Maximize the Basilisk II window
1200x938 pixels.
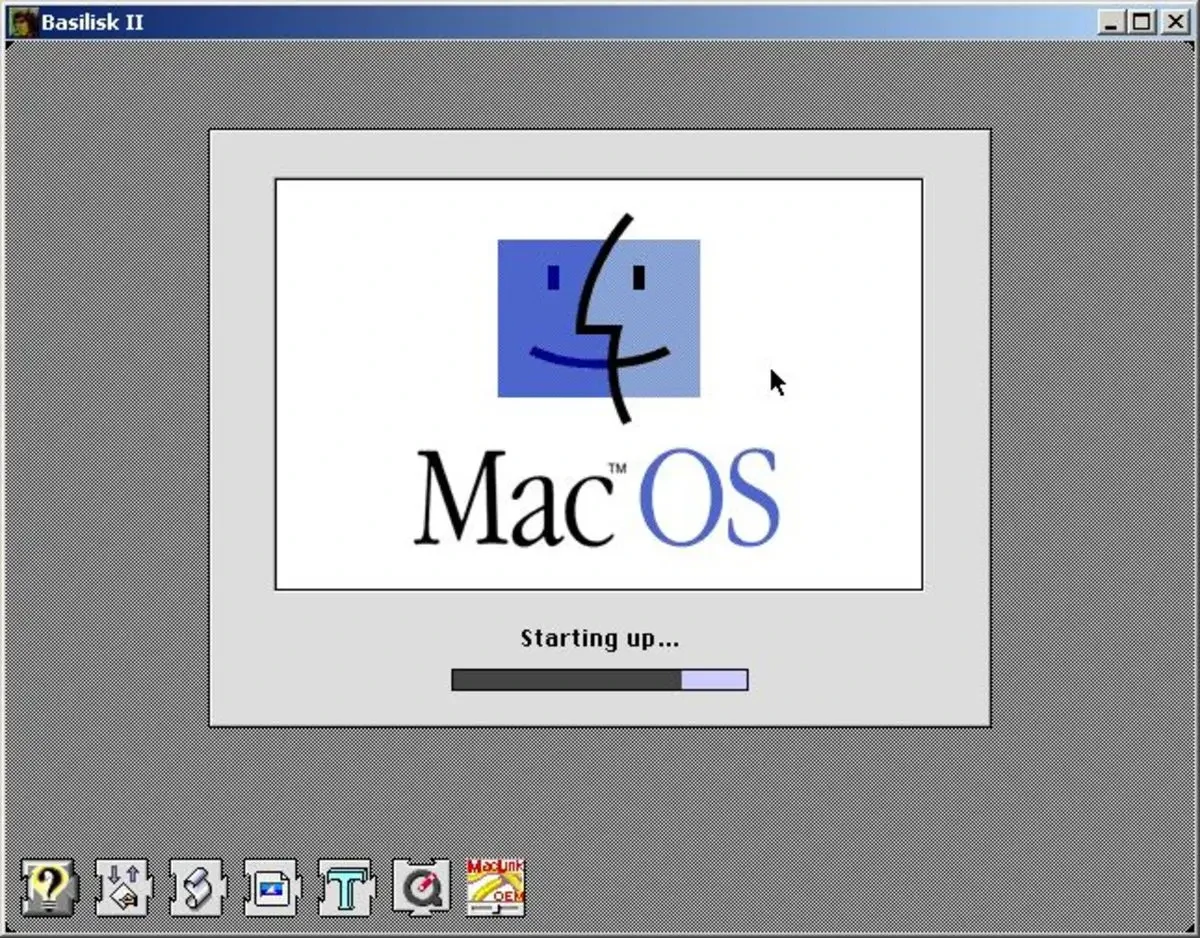click(x=1142, y=21)
